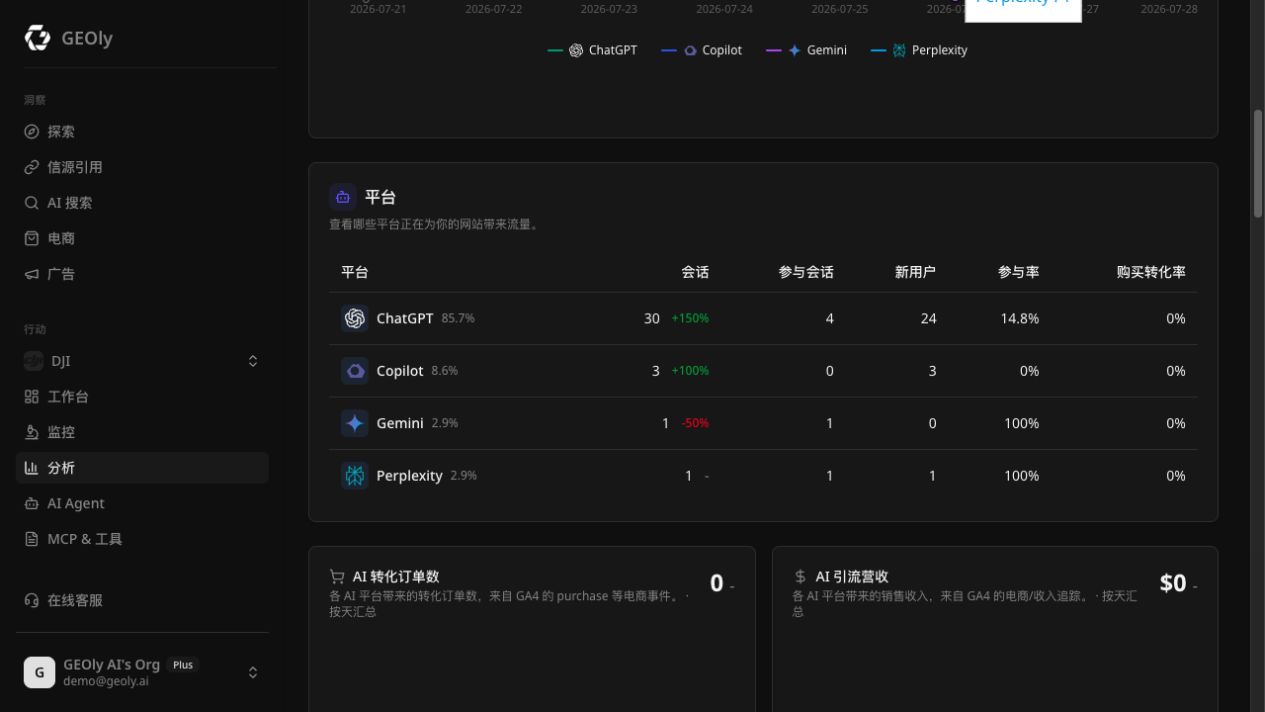Viewport: 1265px width, 712px height.
Task: Click the GEOly logo icon
Action: [37, 38]
